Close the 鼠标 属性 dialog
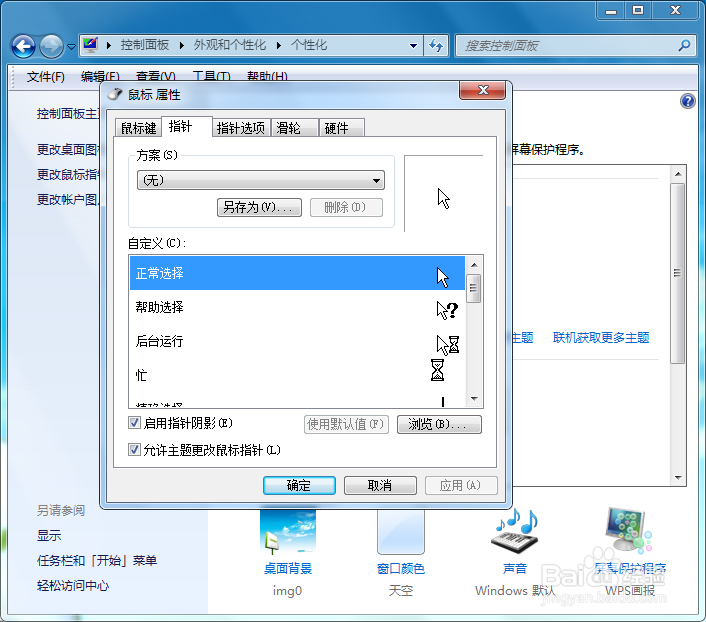Image resolution: width=706 pixels, height=622 pixels. tap(483, 90)
